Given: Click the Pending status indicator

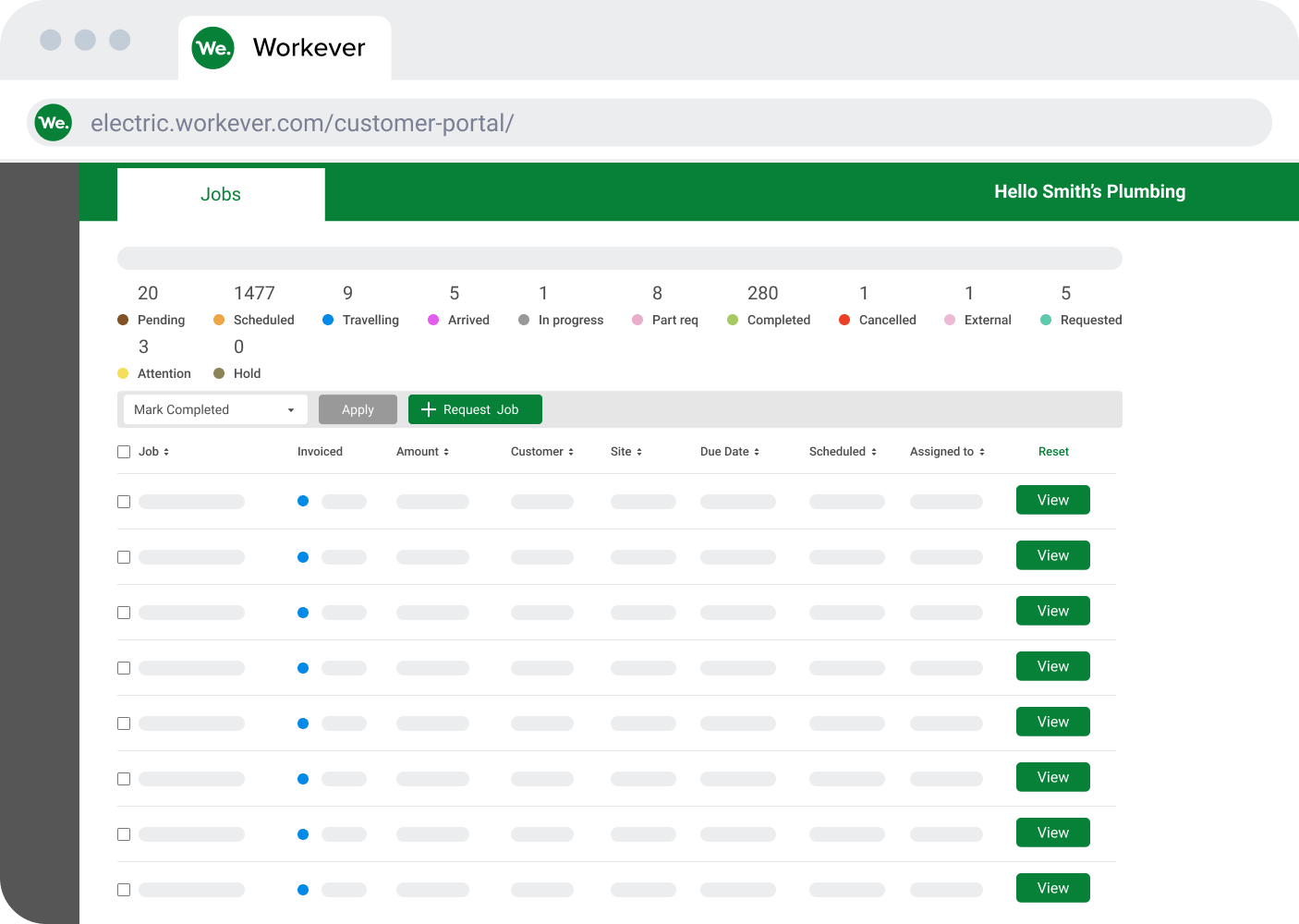Looking at the screenshot, I should (121, 320).
